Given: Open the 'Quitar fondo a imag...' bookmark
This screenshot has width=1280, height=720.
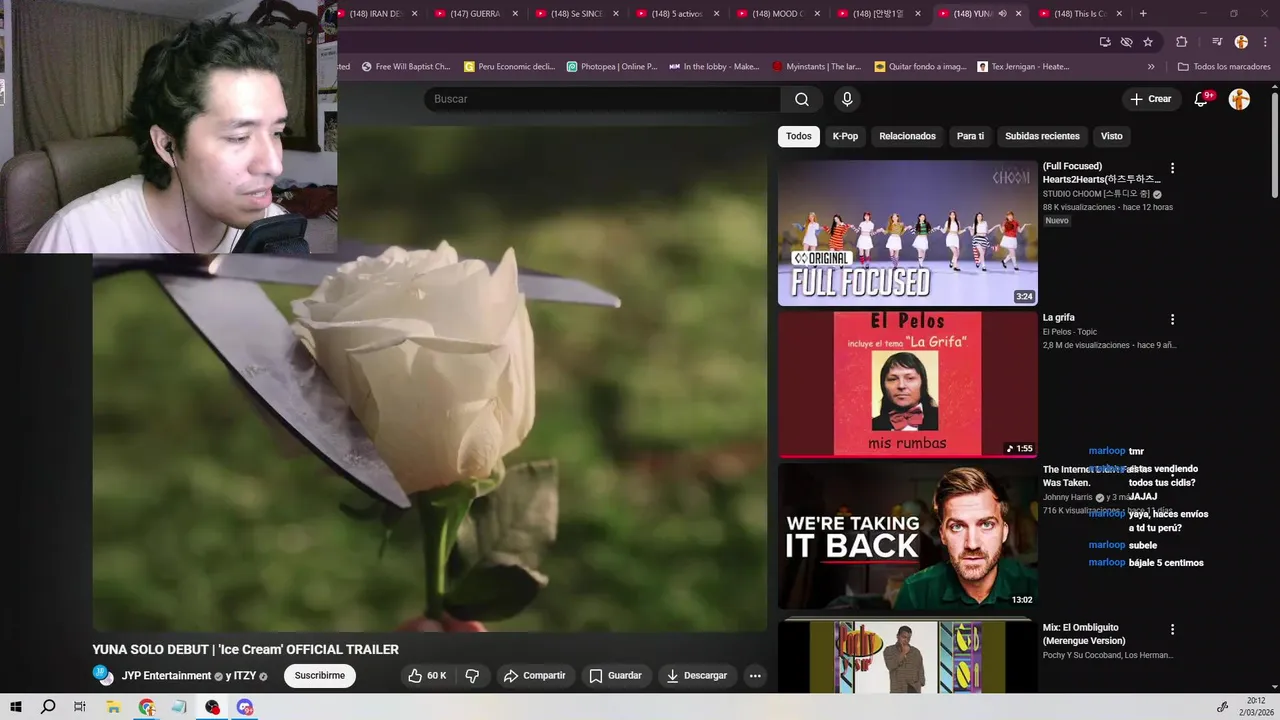Looking at the screenshot, I should point(920,67).
